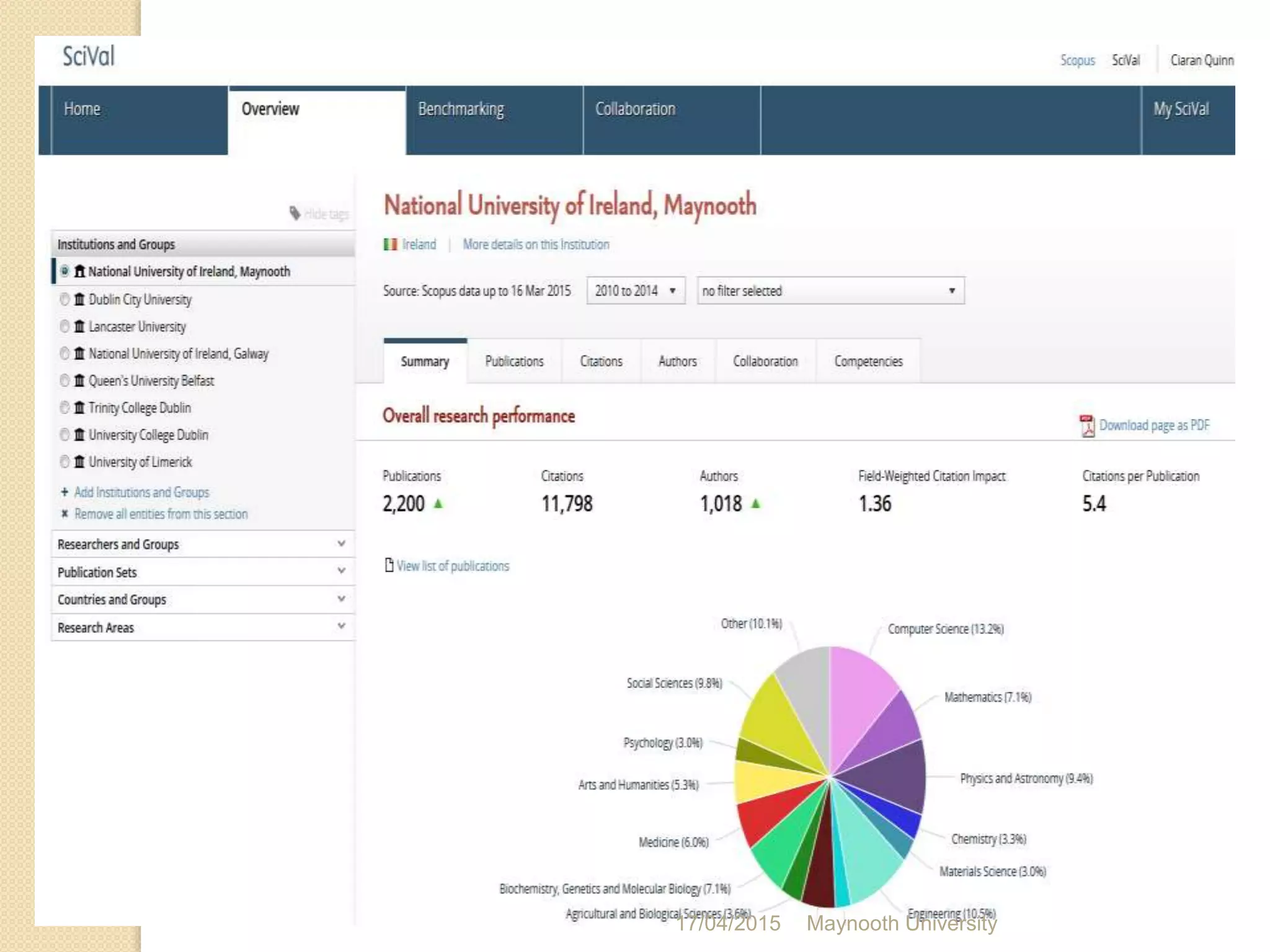Click the plus icon for Add Institutions and Groups
1270x952 pixels.
coord(64,492)
